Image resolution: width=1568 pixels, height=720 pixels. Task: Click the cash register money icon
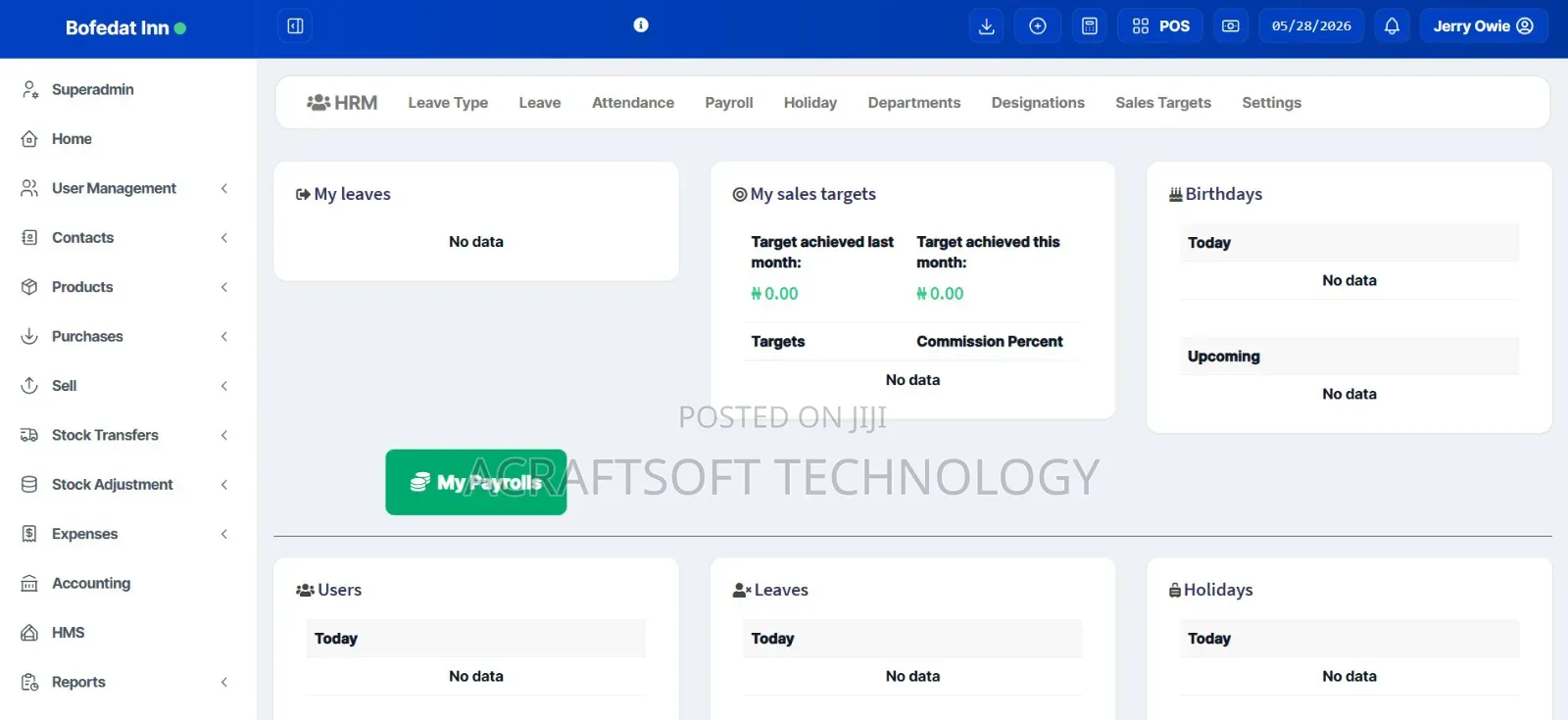tap(1231, 26)
